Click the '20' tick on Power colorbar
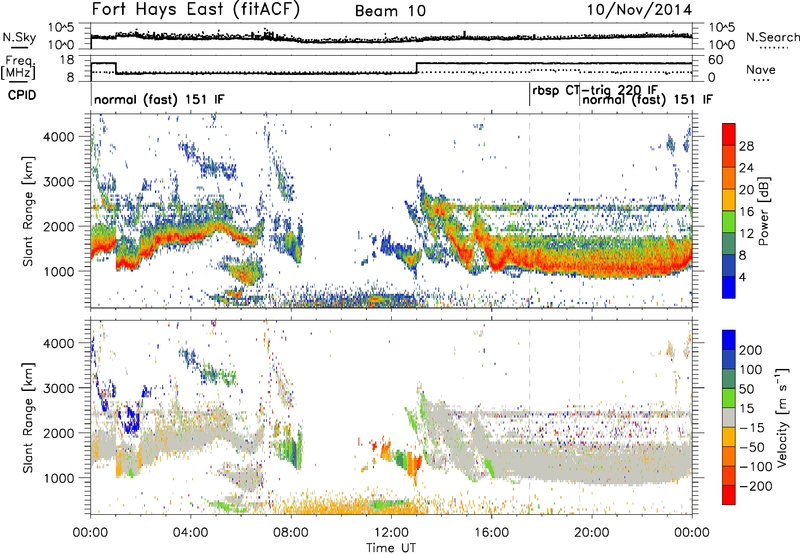This screenshot has height=554, width=800. point(746,190)
